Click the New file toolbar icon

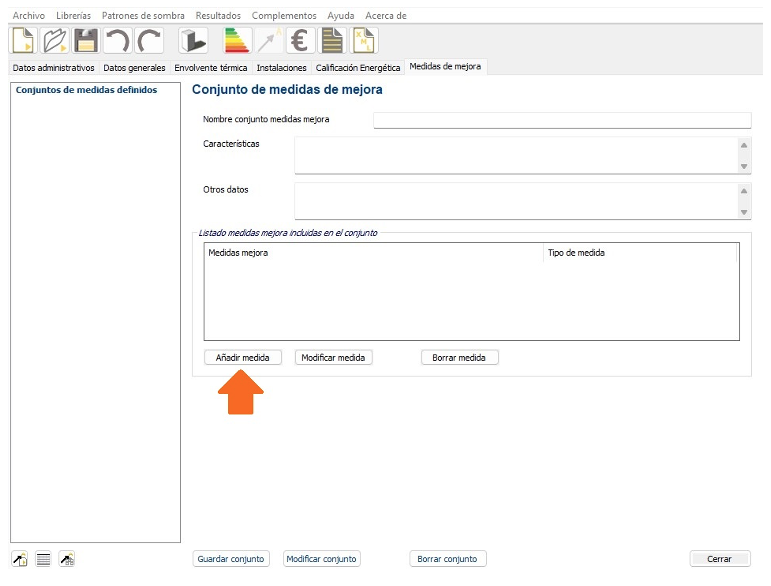coord(23,41)
